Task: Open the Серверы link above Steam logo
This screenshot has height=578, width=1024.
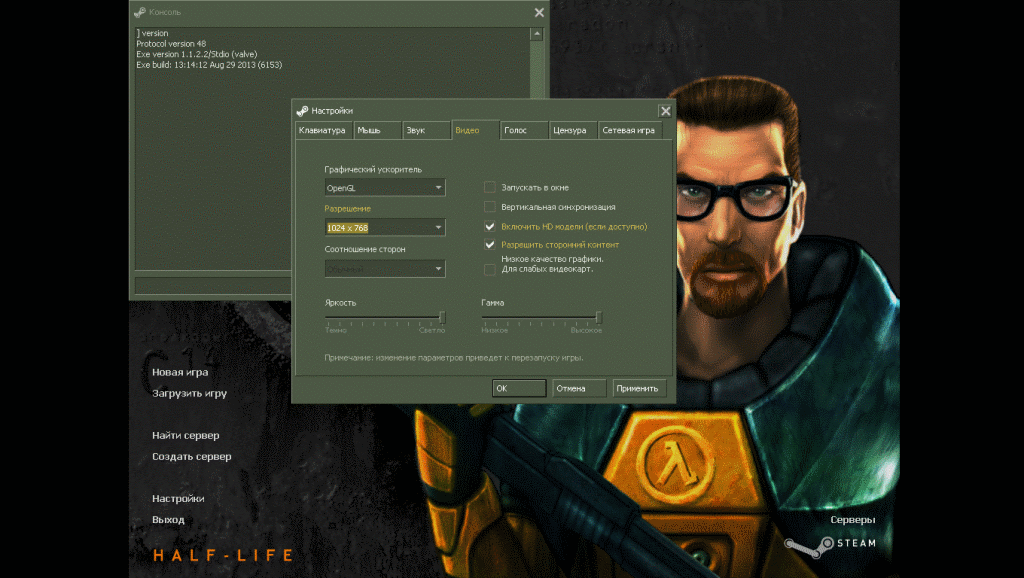Action: click(852, 520)
